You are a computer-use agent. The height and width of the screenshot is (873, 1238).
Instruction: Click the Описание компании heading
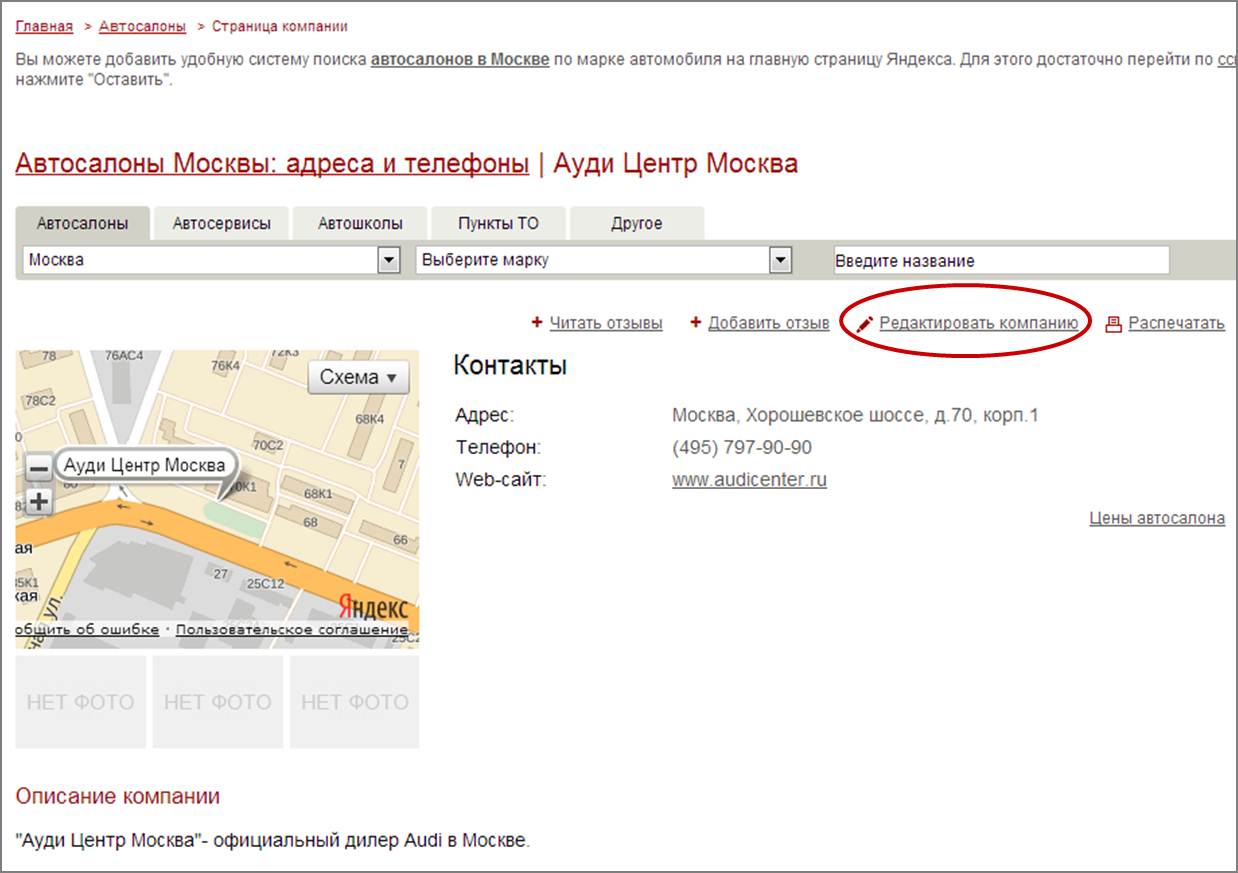[118, 797]
